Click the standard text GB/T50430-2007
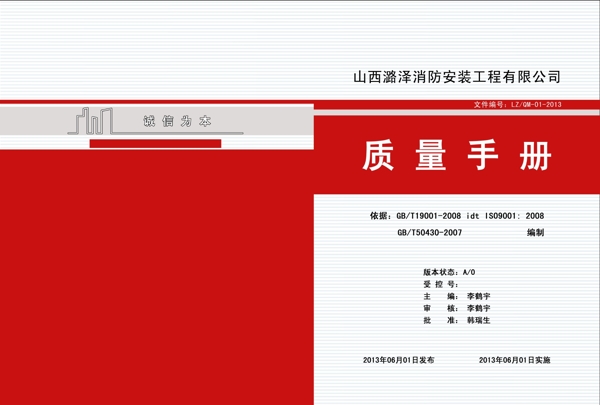Image resolution: width=600 pixels, height=405 pixels. click(x=429, y=232)
